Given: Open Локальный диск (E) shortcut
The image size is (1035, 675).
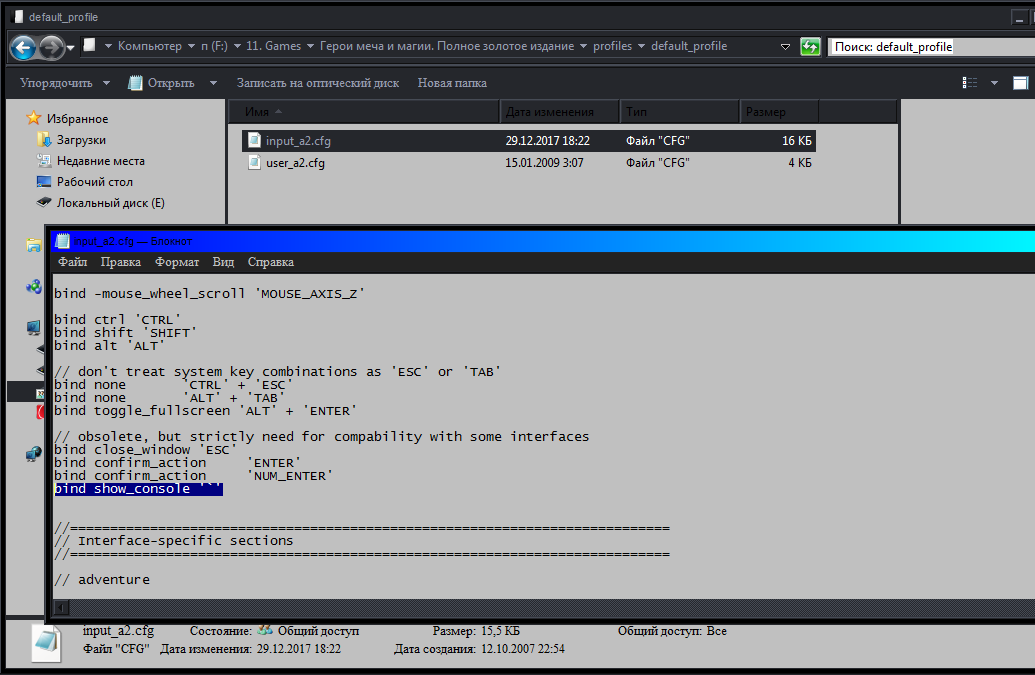Looking at the screenshot, I should tap(110, 203).
